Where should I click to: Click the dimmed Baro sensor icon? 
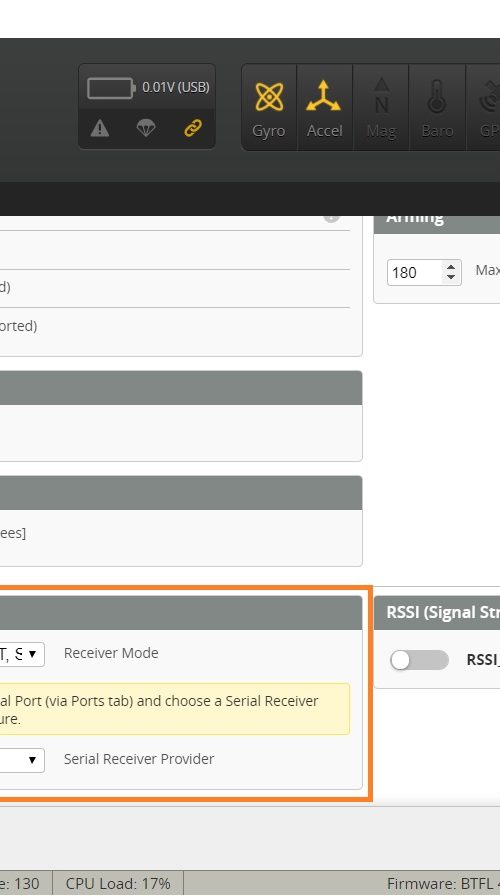coord(437,107)
